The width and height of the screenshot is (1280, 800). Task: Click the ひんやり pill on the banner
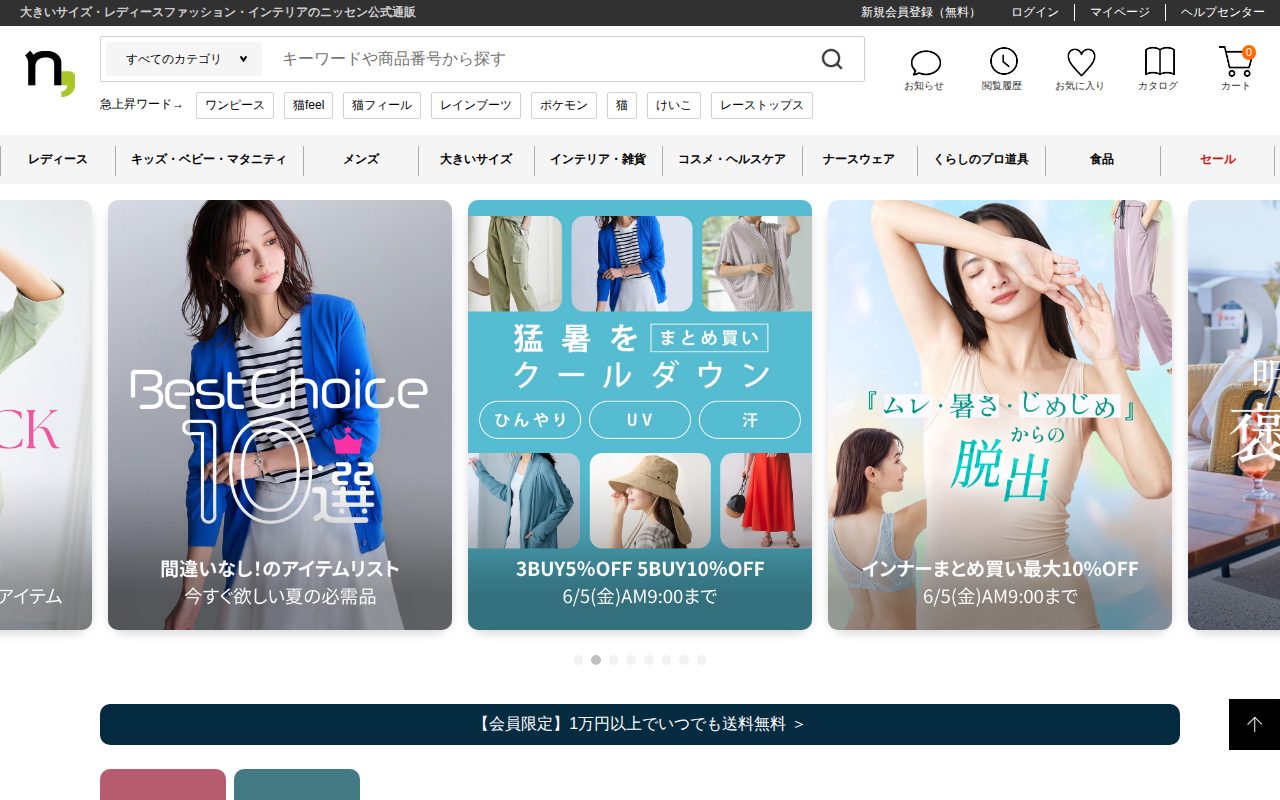click(x=530, y=420)
